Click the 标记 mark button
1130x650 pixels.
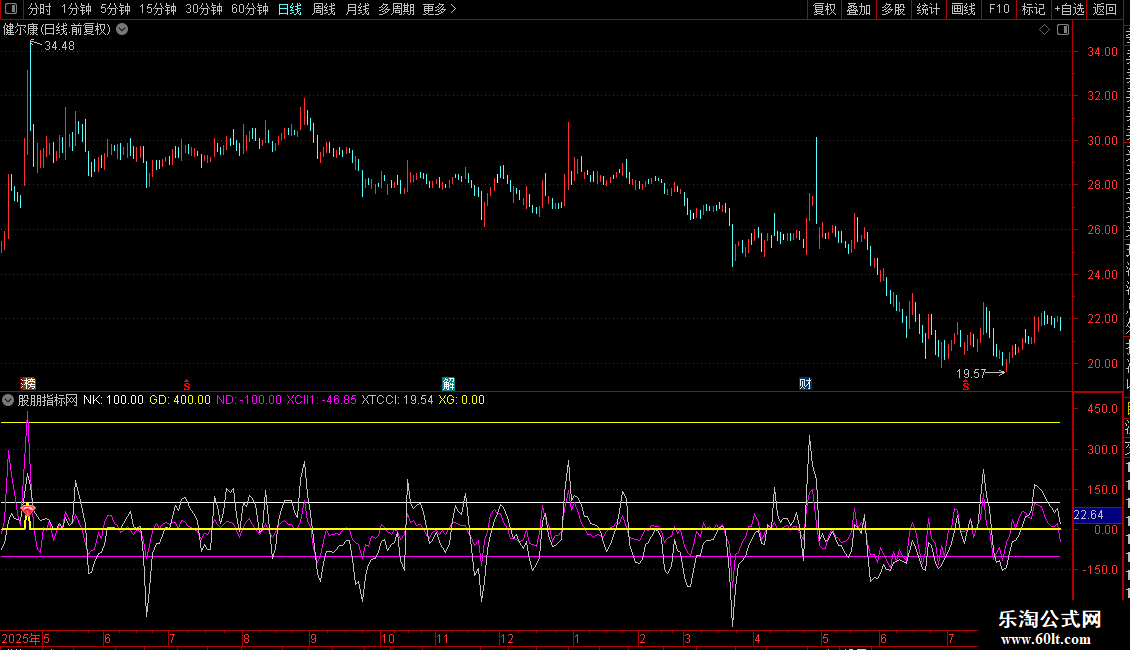point(1033,9)
